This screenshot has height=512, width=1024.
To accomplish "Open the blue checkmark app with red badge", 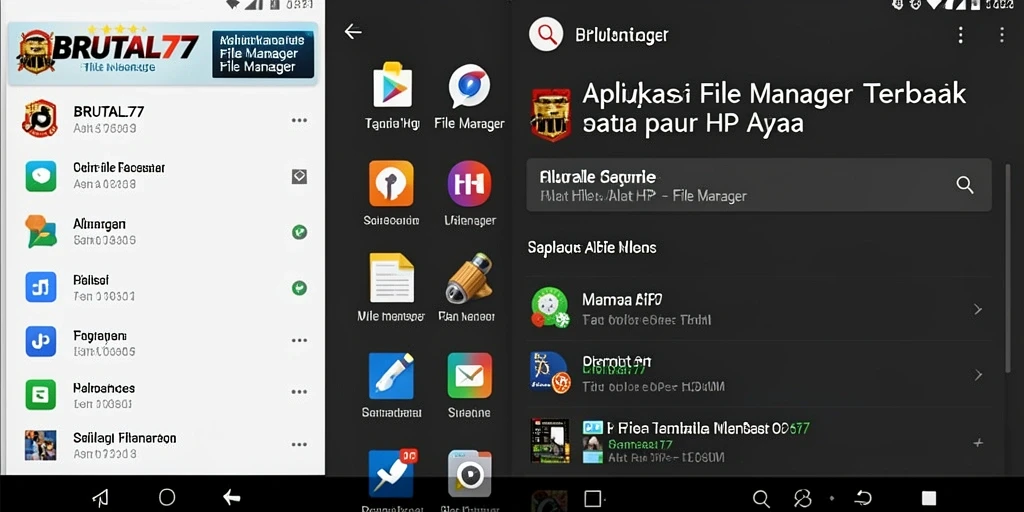I will pos(392,473).
